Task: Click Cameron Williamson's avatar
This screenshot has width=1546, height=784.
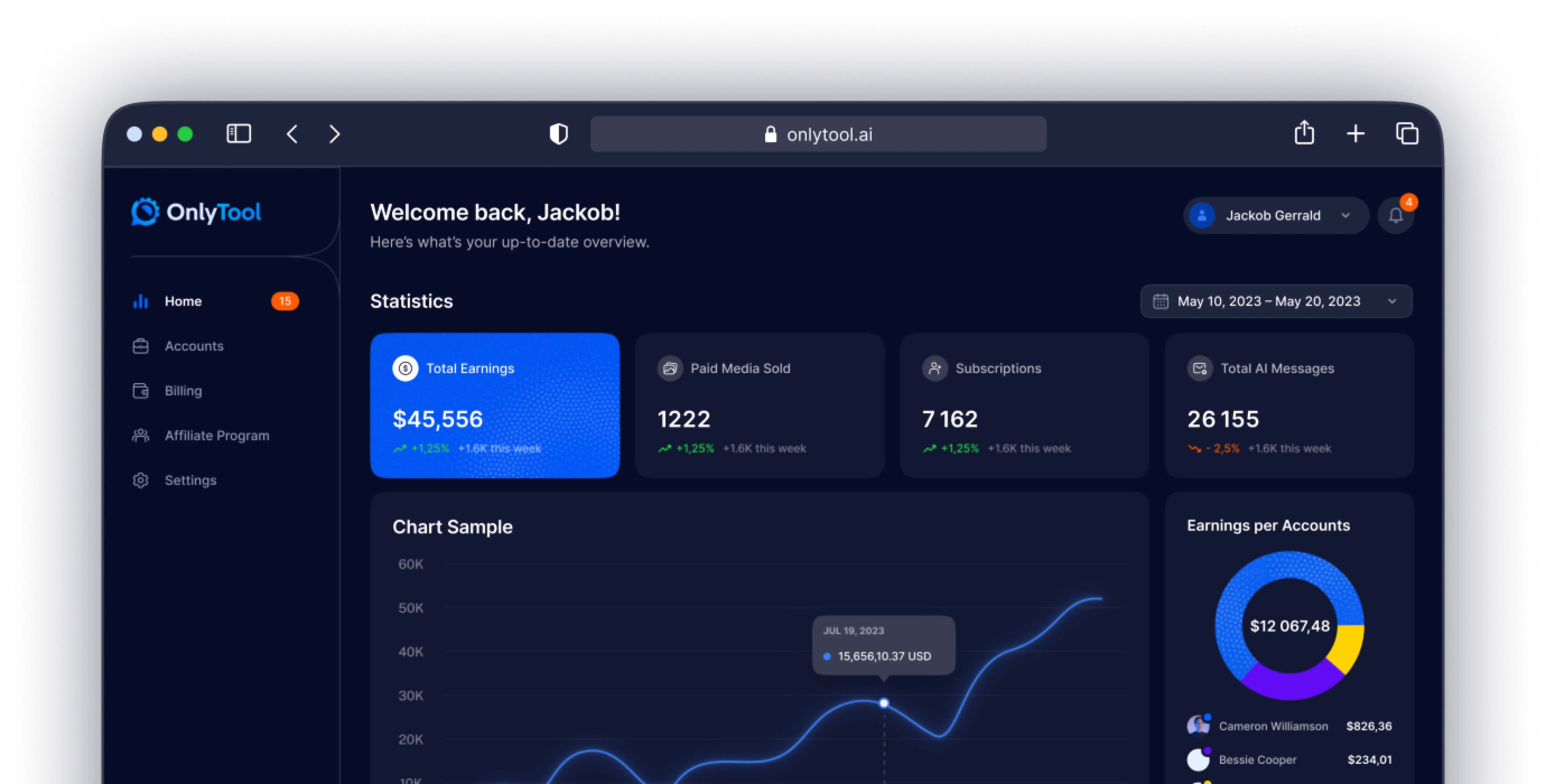Action: 1198,725
